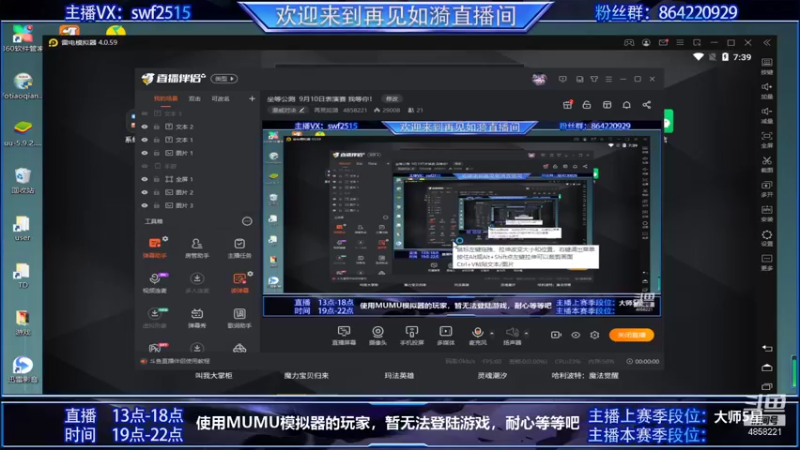The image size is (800, 450).
Task: Open the 弹幕秀 tool
Action: pyautogui.click(x=196, y=317)
